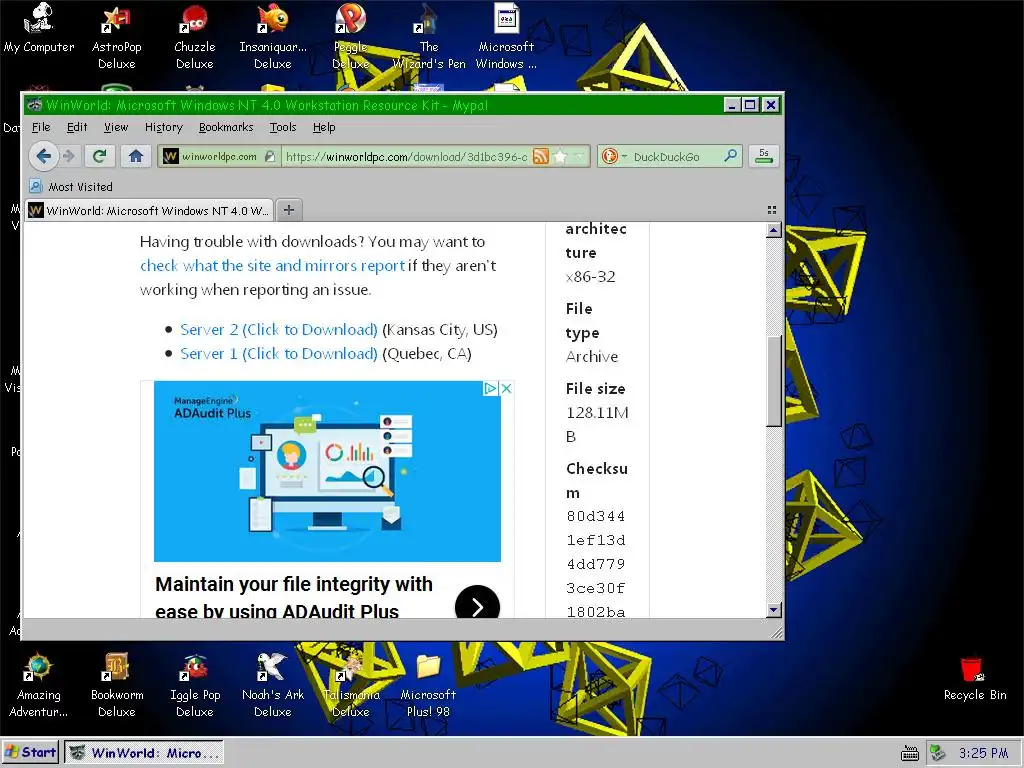The width and height of the screenshot is (1024, 768).
Task: Open a new tab with plus button
Action: pyautogui.click(x=289, y=210)
